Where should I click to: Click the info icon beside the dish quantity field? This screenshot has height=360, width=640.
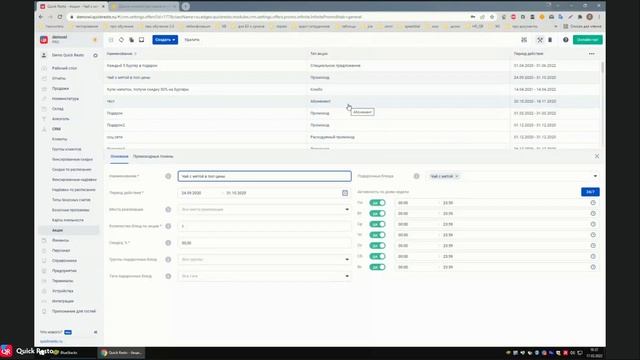168,226
